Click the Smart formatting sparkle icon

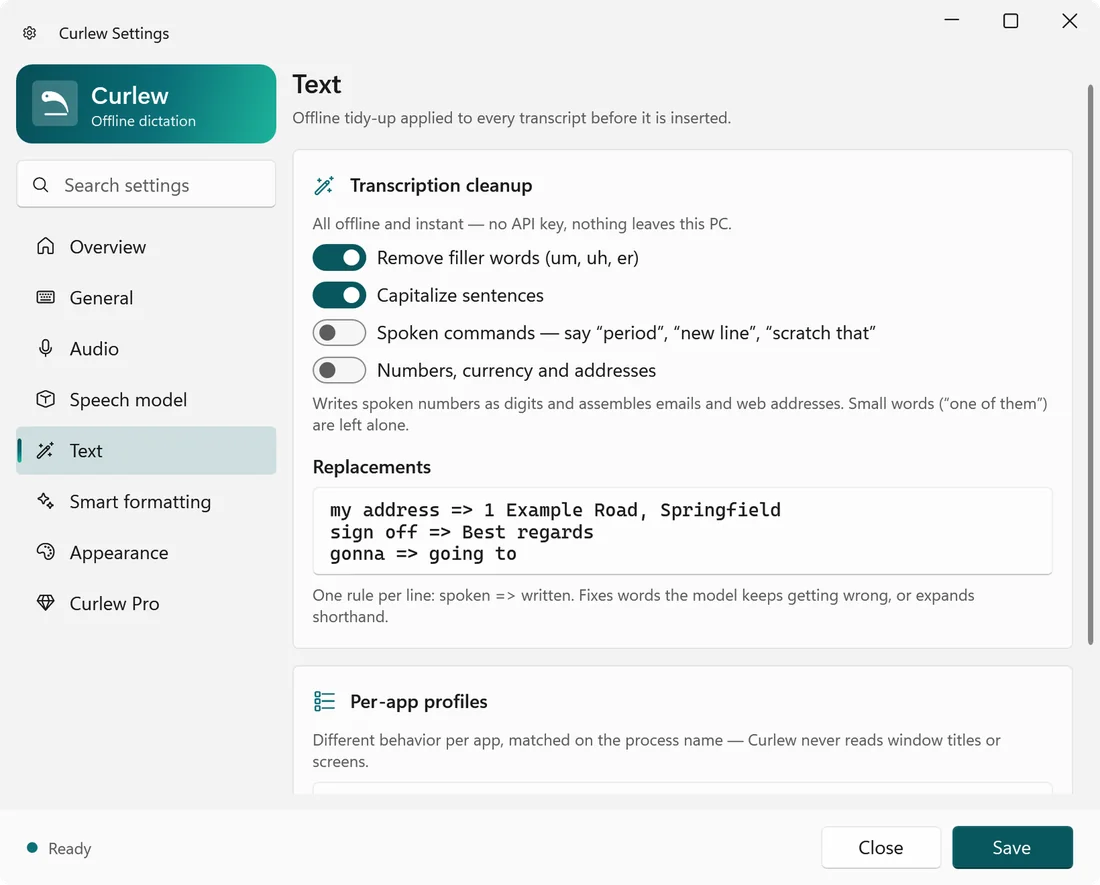[x=46, y=501]
